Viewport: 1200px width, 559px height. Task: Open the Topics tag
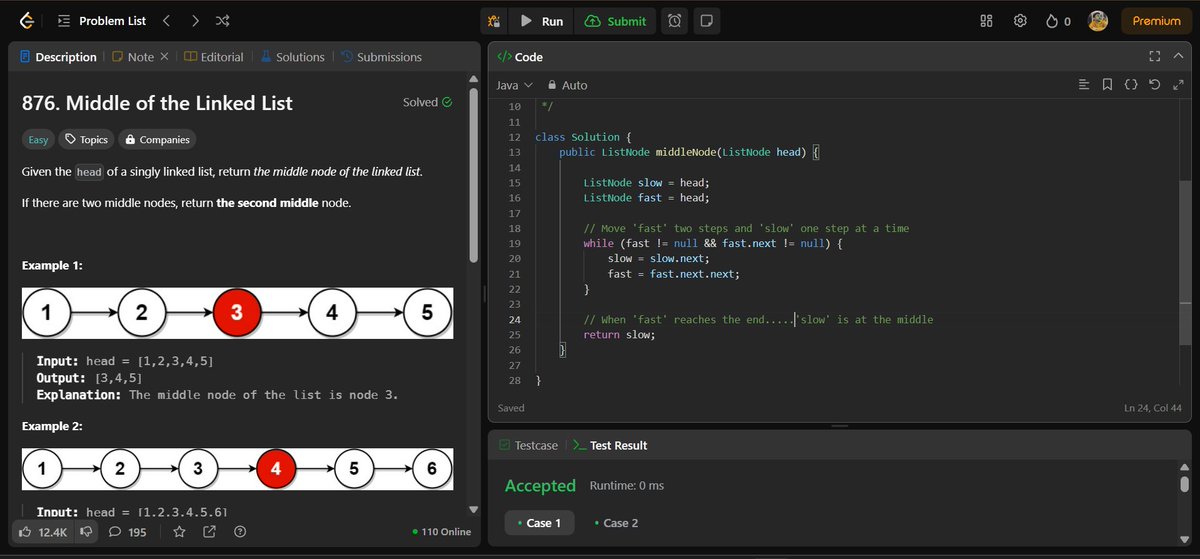tap(86, 140)
